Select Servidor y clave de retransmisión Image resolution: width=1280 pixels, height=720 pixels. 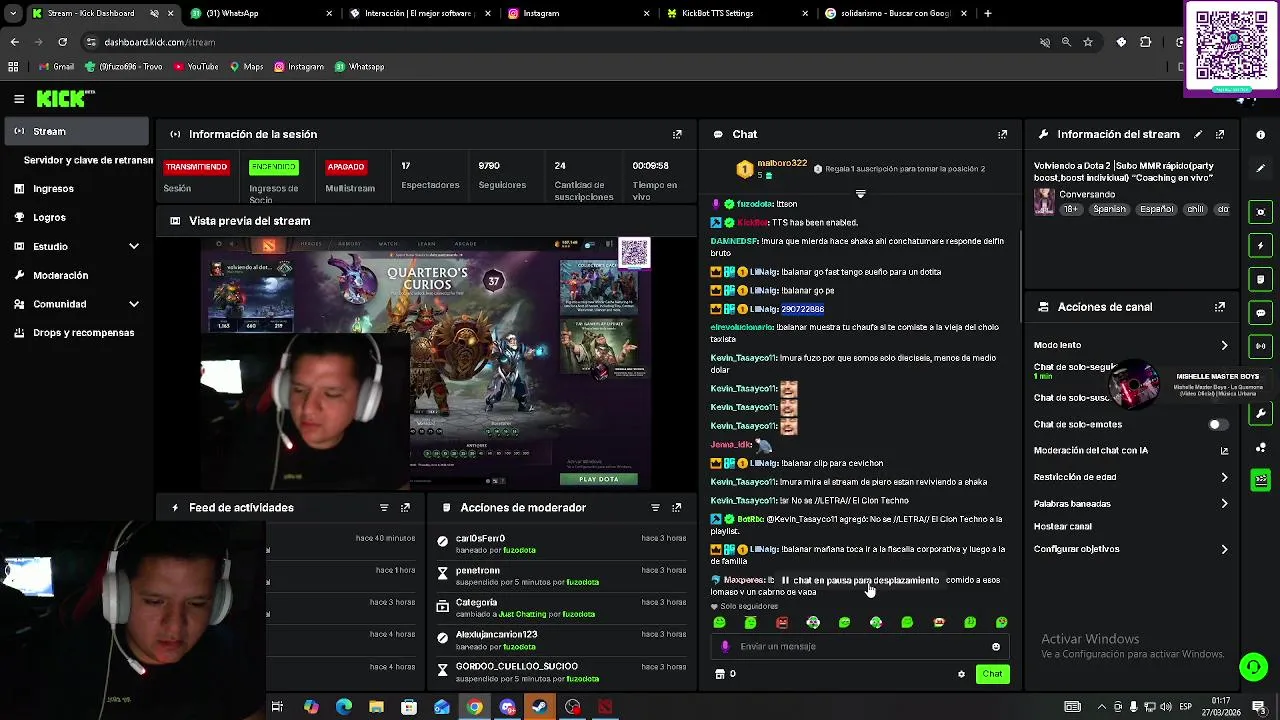coord(86,160)
